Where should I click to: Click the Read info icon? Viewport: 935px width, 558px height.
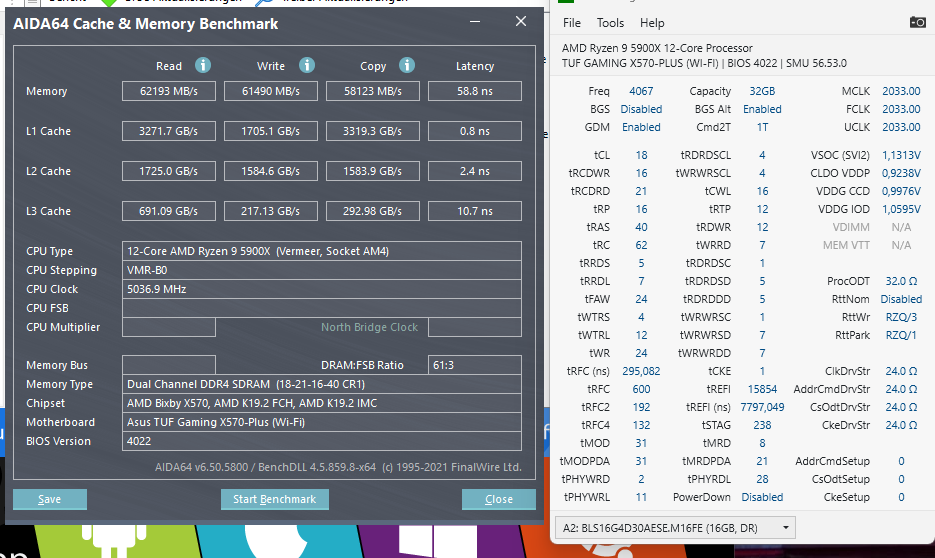pos(203,65)
